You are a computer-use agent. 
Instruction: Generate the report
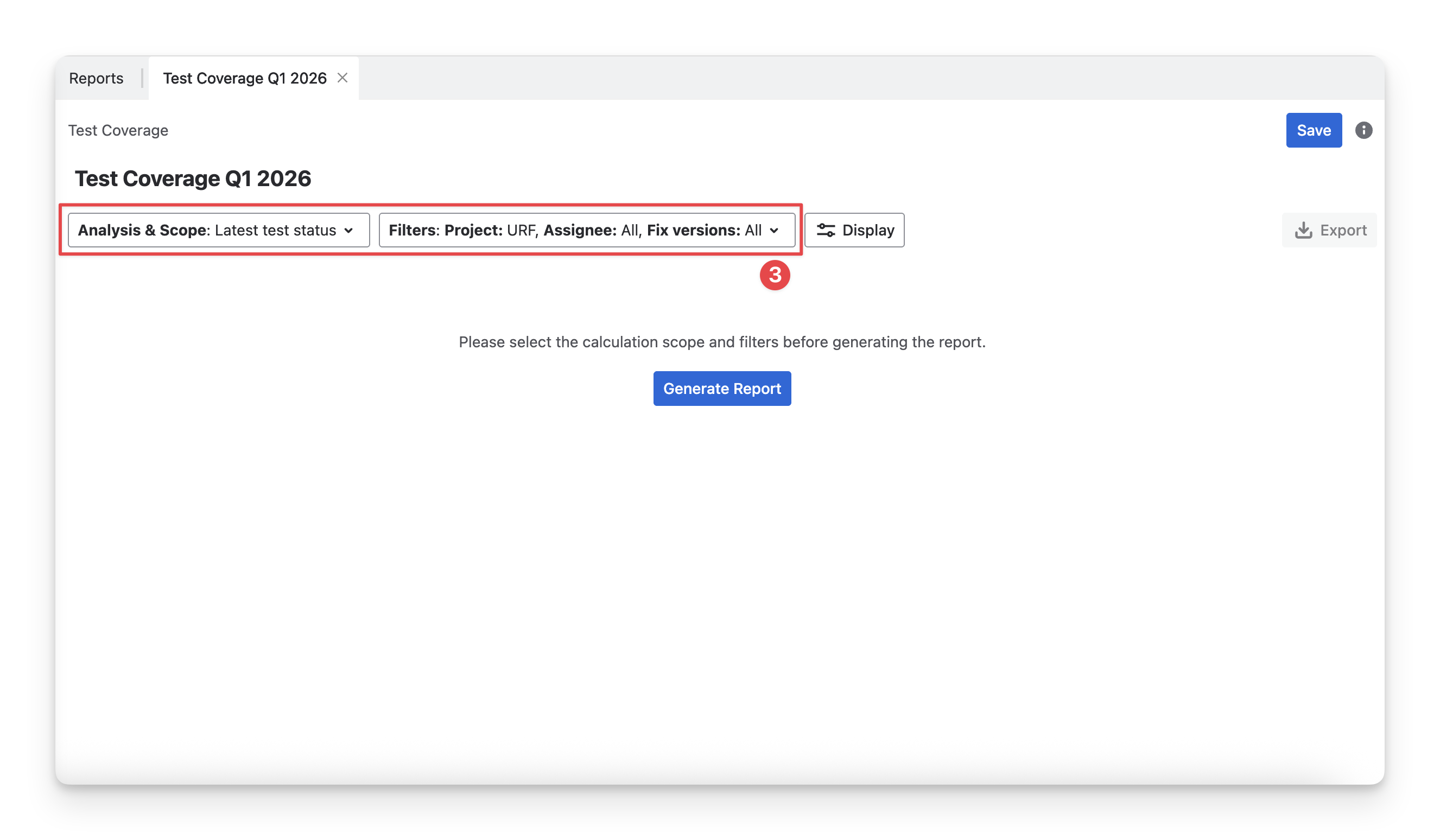click(722, 389)
